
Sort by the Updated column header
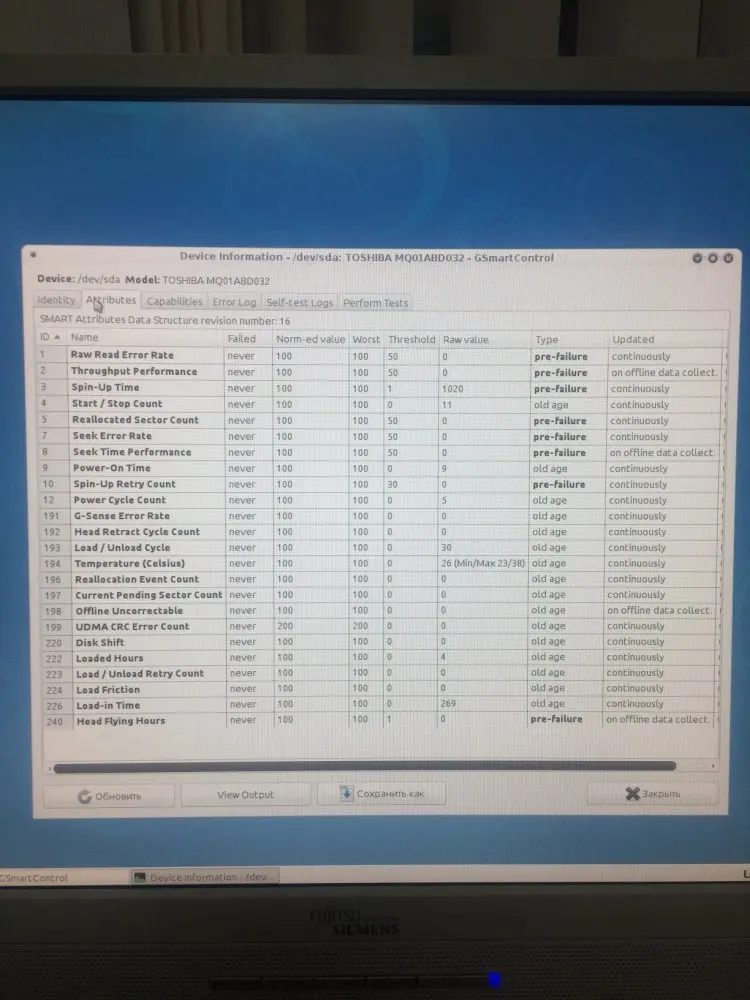pos(668,339)
